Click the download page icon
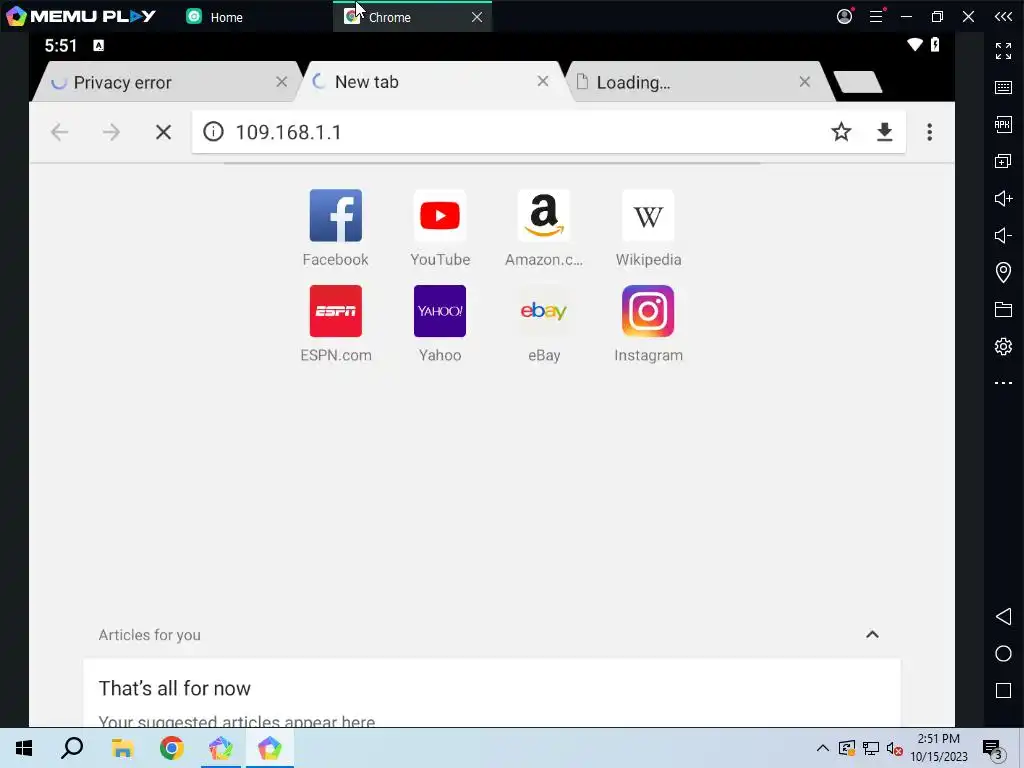 (x=884, y=132)
